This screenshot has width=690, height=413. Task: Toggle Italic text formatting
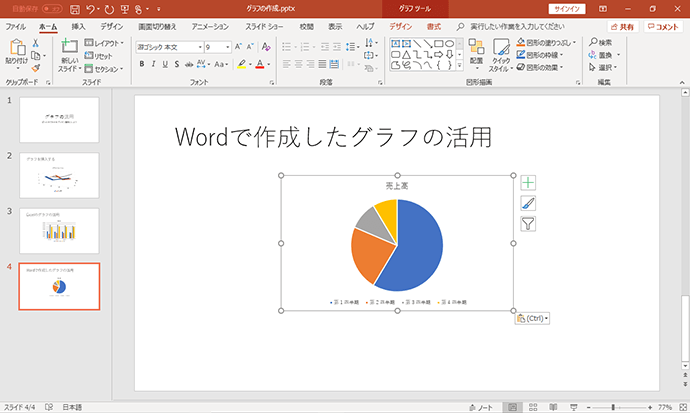(x=153, y=64)
